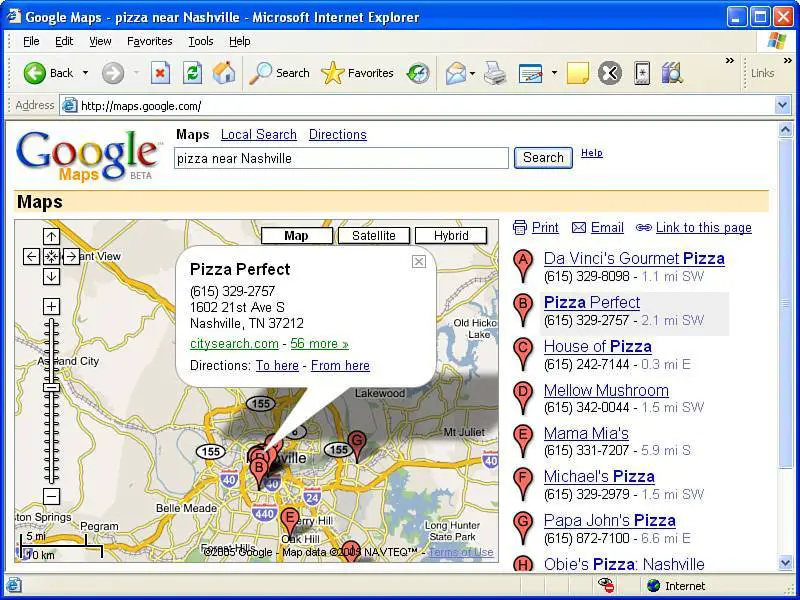Stop loading with the red X page icon

160,73
